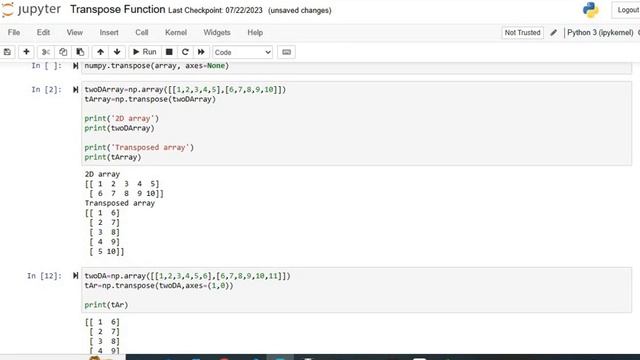
Task: Click the Python 3 (ipykernel) kernel indicator
Action: tap(600, 33)
